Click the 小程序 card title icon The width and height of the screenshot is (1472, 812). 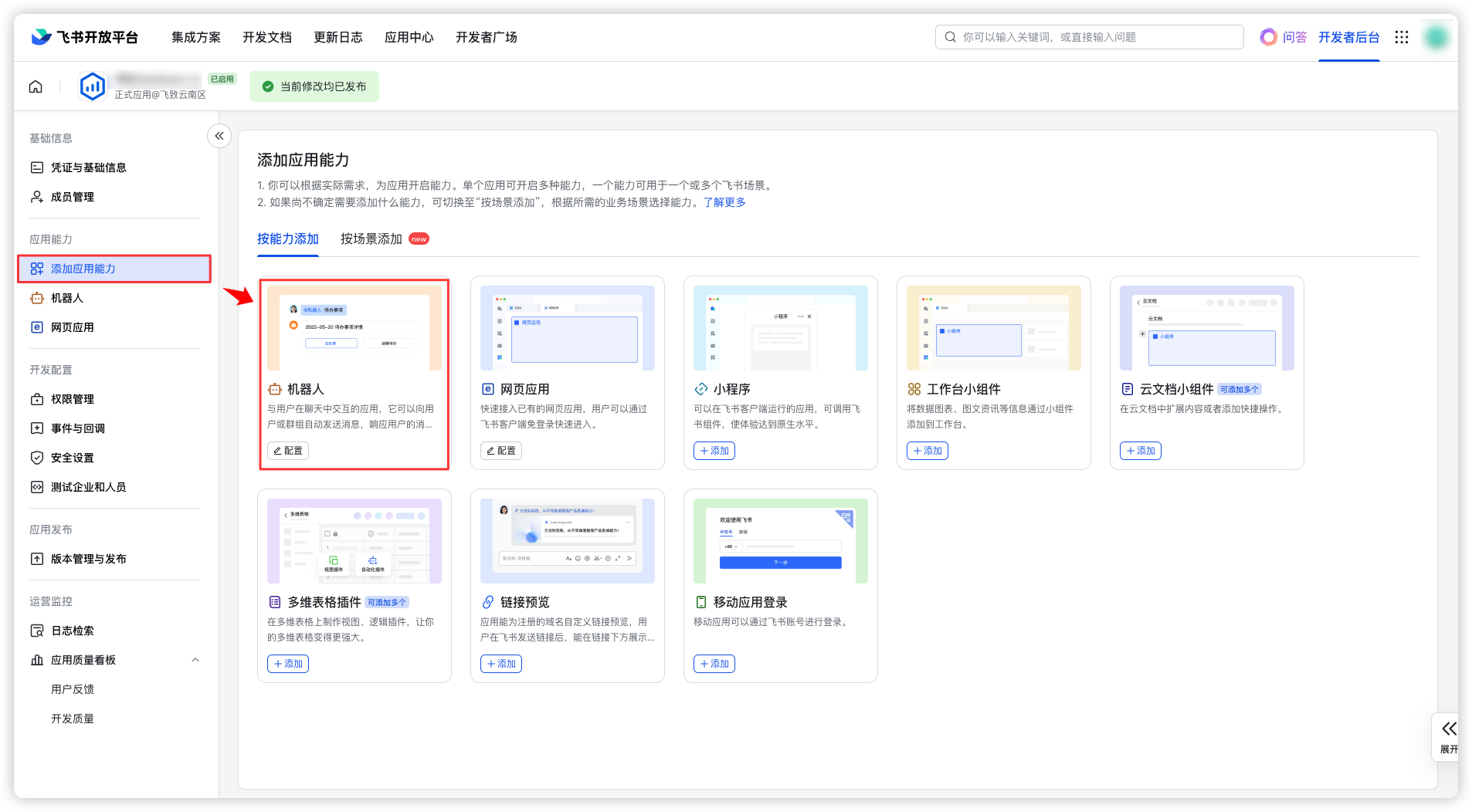coord(701,389)
